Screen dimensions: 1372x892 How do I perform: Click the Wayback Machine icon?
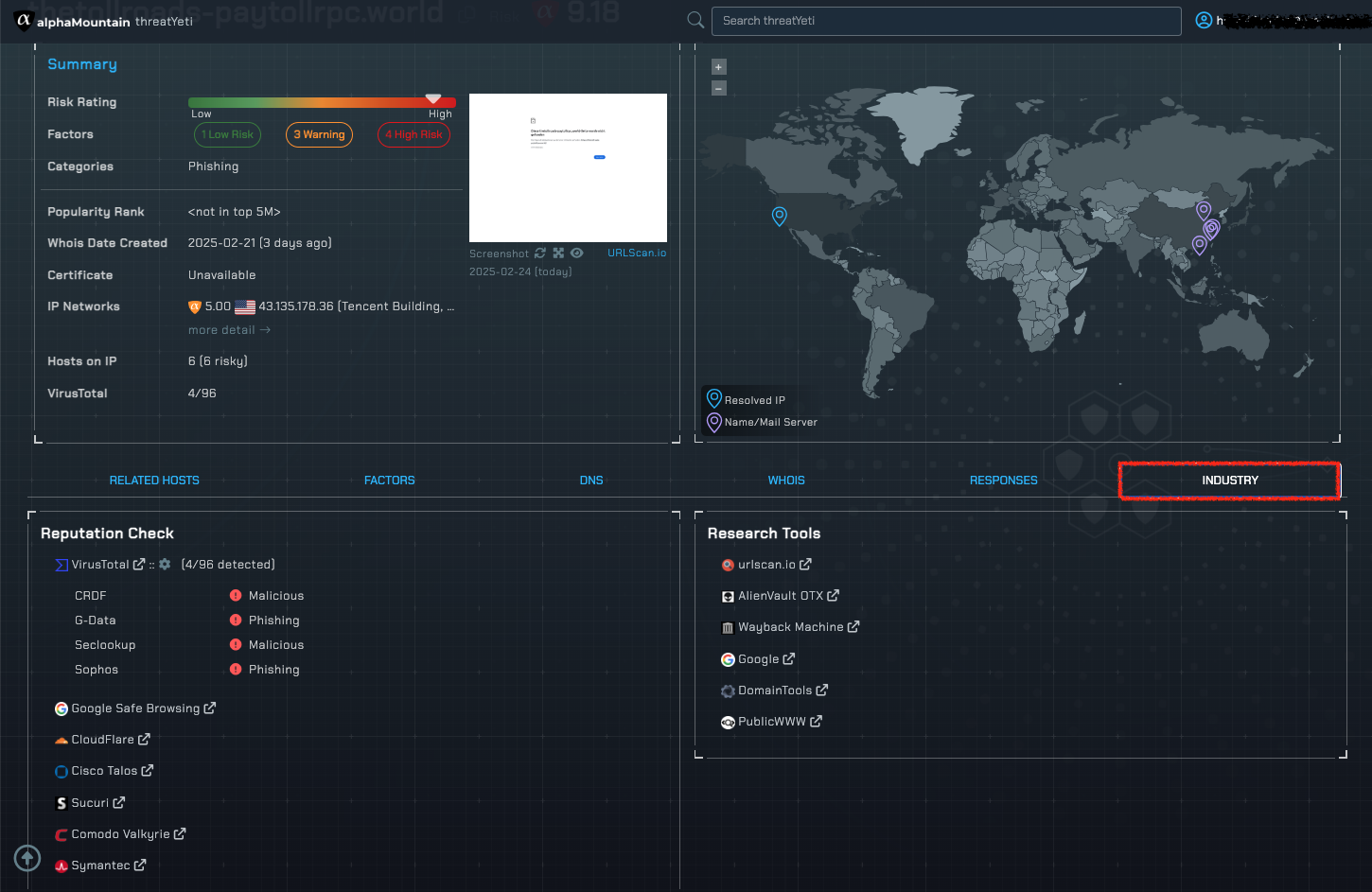728,627
